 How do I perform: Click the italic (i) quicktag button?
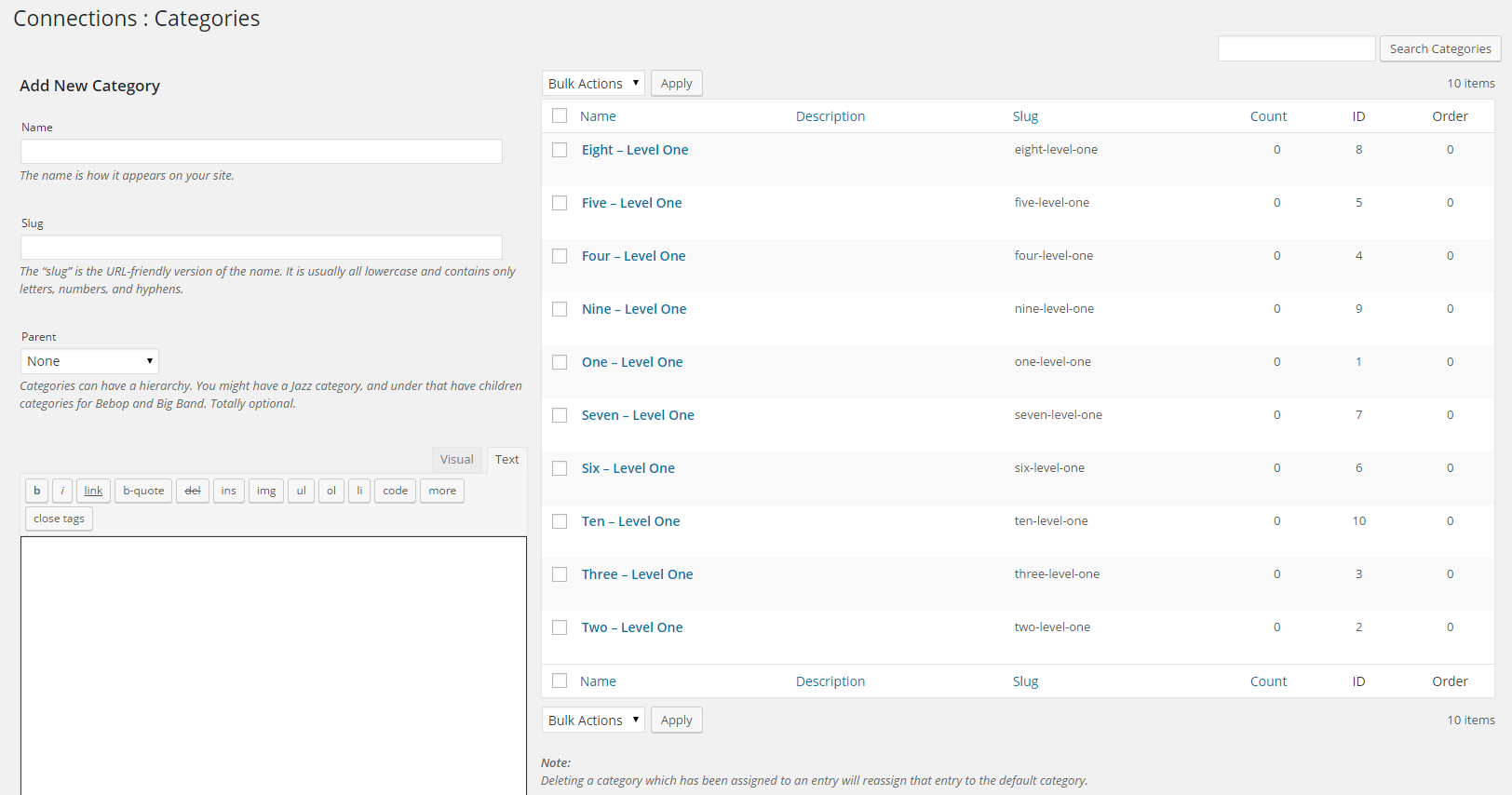(62, 491)
